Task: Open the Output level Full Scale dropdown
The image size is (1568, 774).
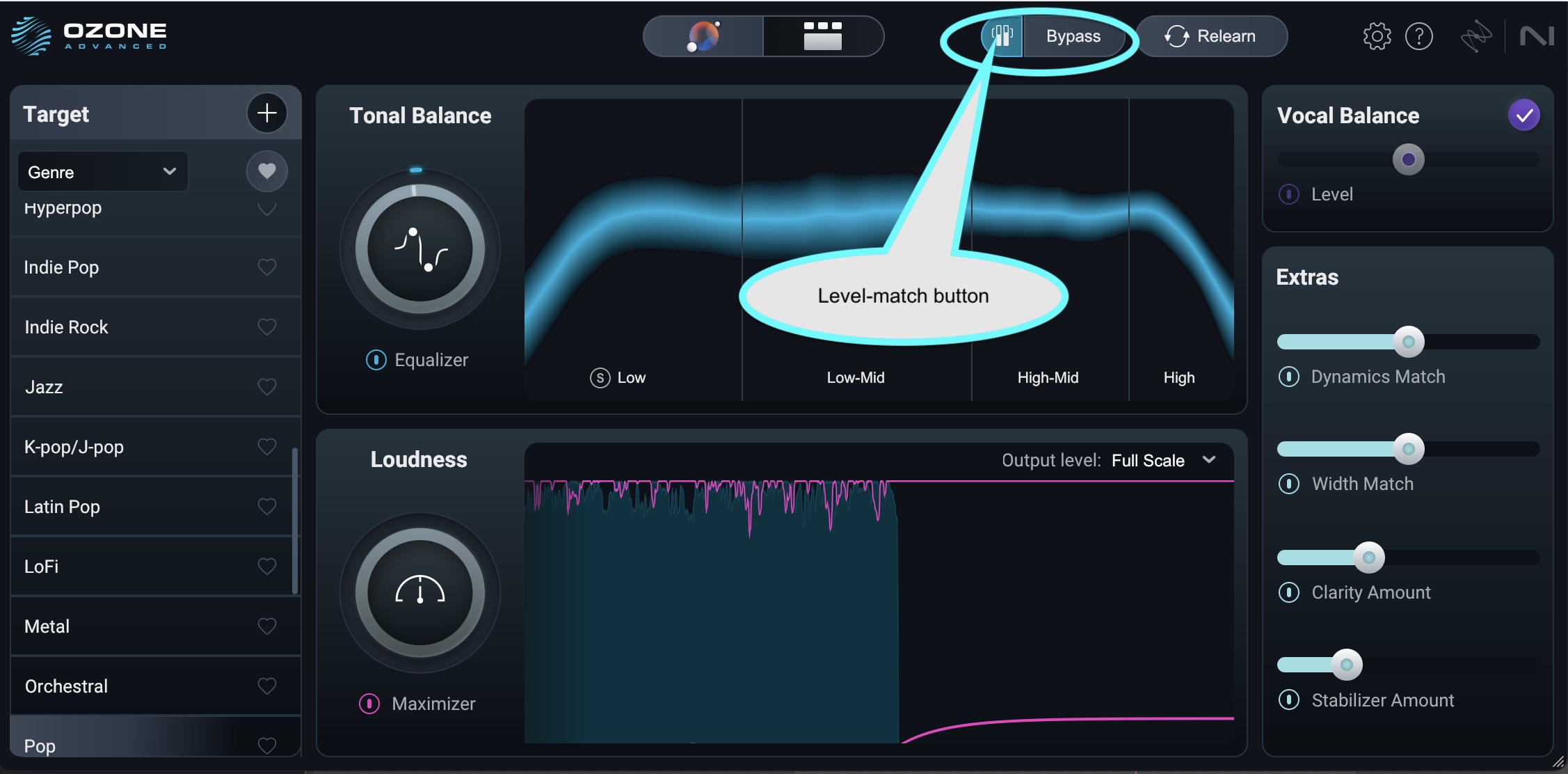Action: 1164,460
